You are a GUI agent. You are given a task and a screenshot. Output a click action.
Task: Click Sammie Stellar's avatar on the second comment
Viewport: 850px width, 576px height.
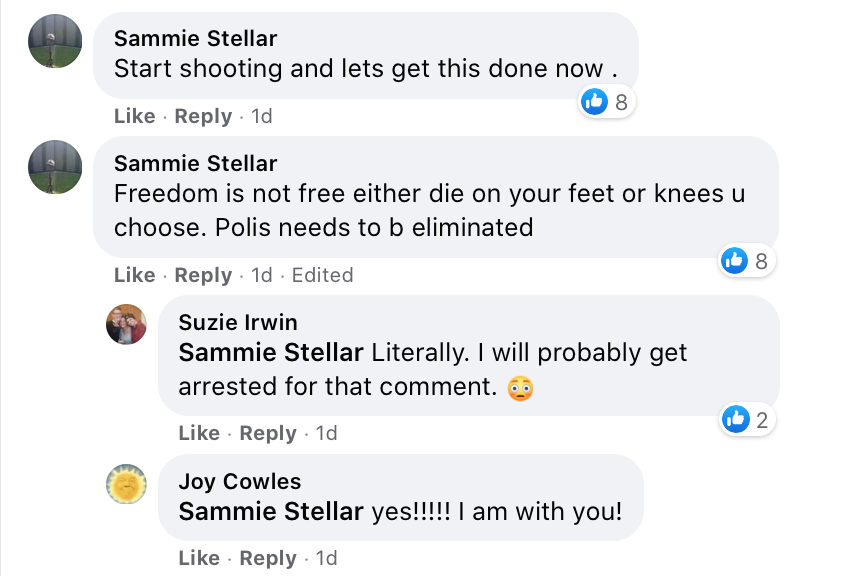[55, 167]
